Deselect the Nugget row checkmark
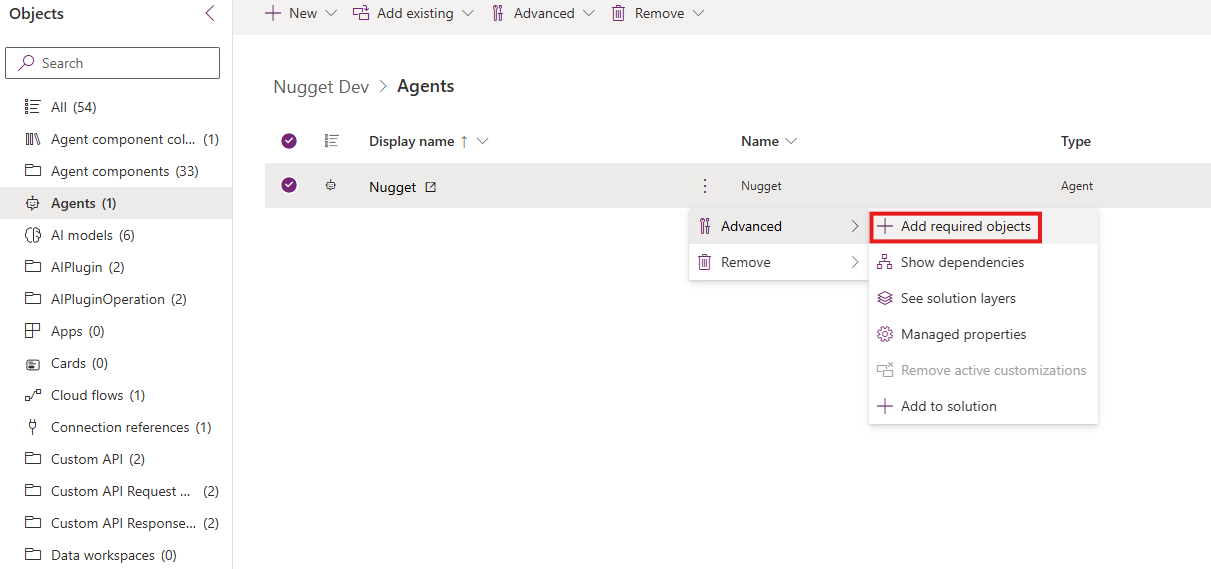Image resolution: width=1211 pixels, height=569 pixels. 289,185
